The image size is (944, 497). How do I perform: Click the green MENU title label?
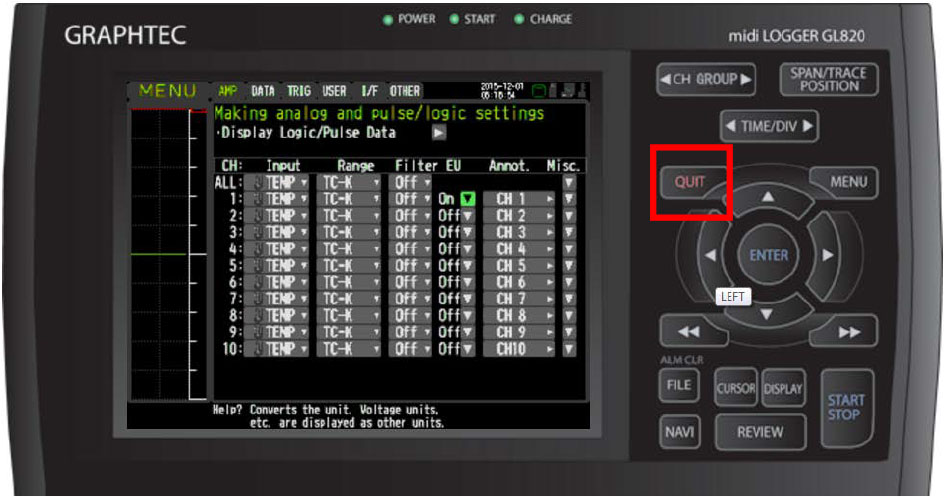[x=167, y=91]
